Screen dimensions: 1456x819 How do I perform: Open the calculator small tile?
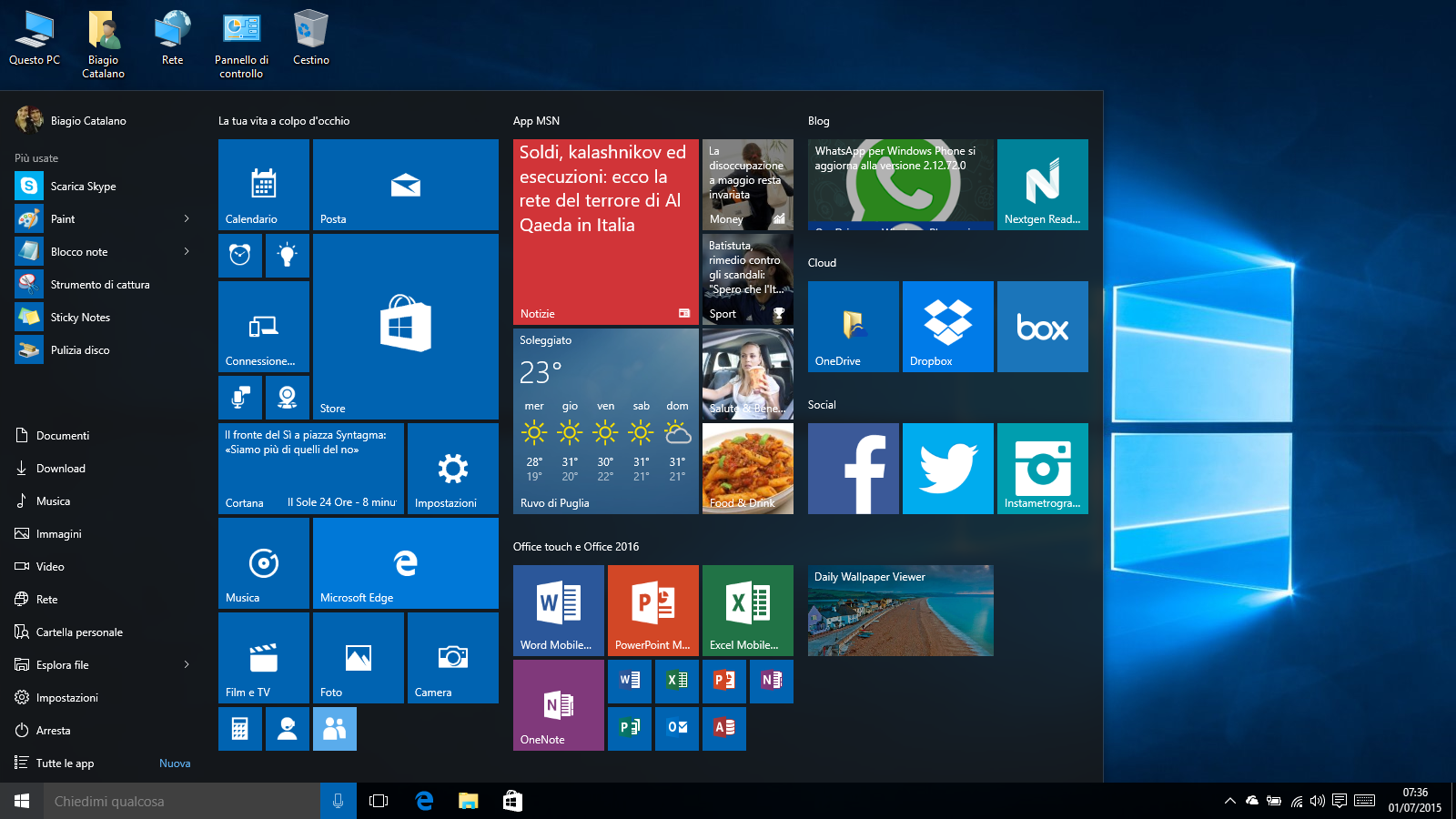(240, 729)
